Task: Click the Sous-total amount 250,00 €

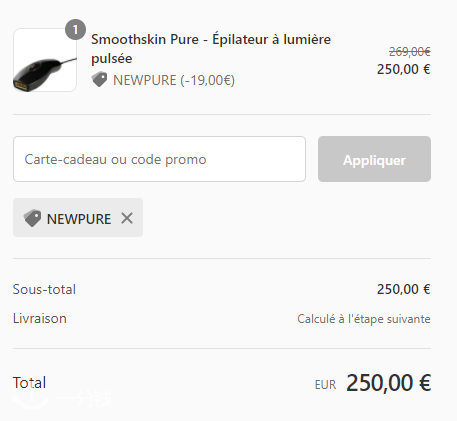Action: pyautogui.click(x=404, y=289)
